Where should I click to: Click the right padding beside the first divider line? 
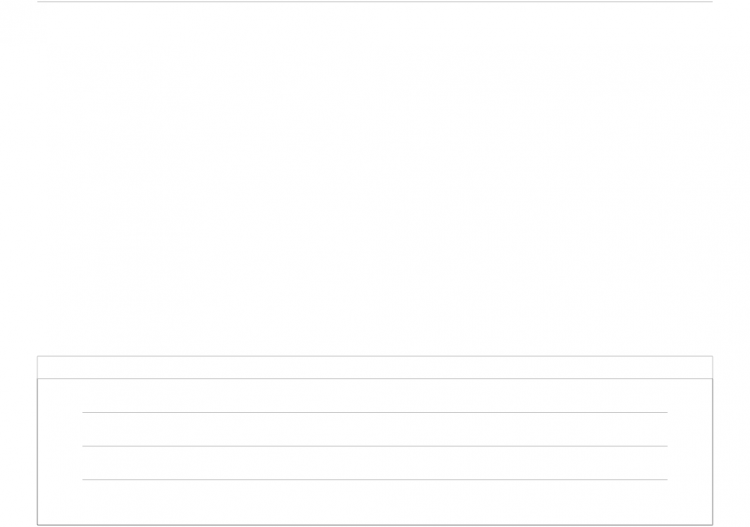690,412
